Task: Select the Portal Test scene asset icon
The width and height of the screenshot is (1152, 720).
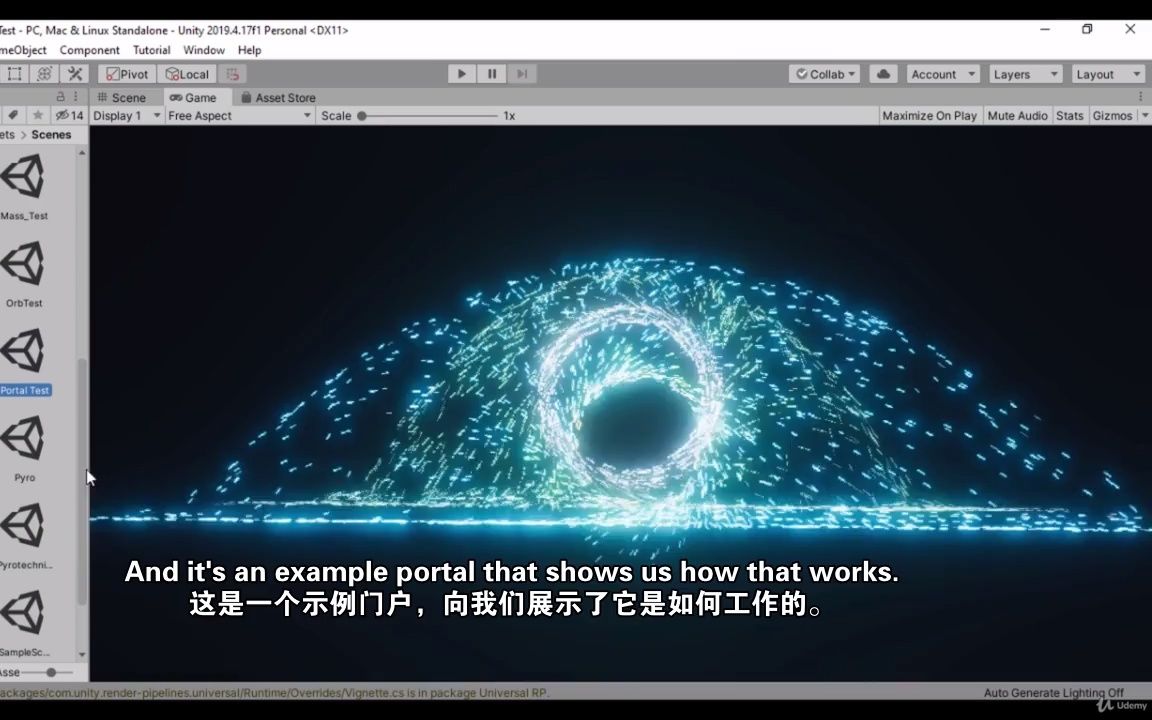Action: (22, 352)
